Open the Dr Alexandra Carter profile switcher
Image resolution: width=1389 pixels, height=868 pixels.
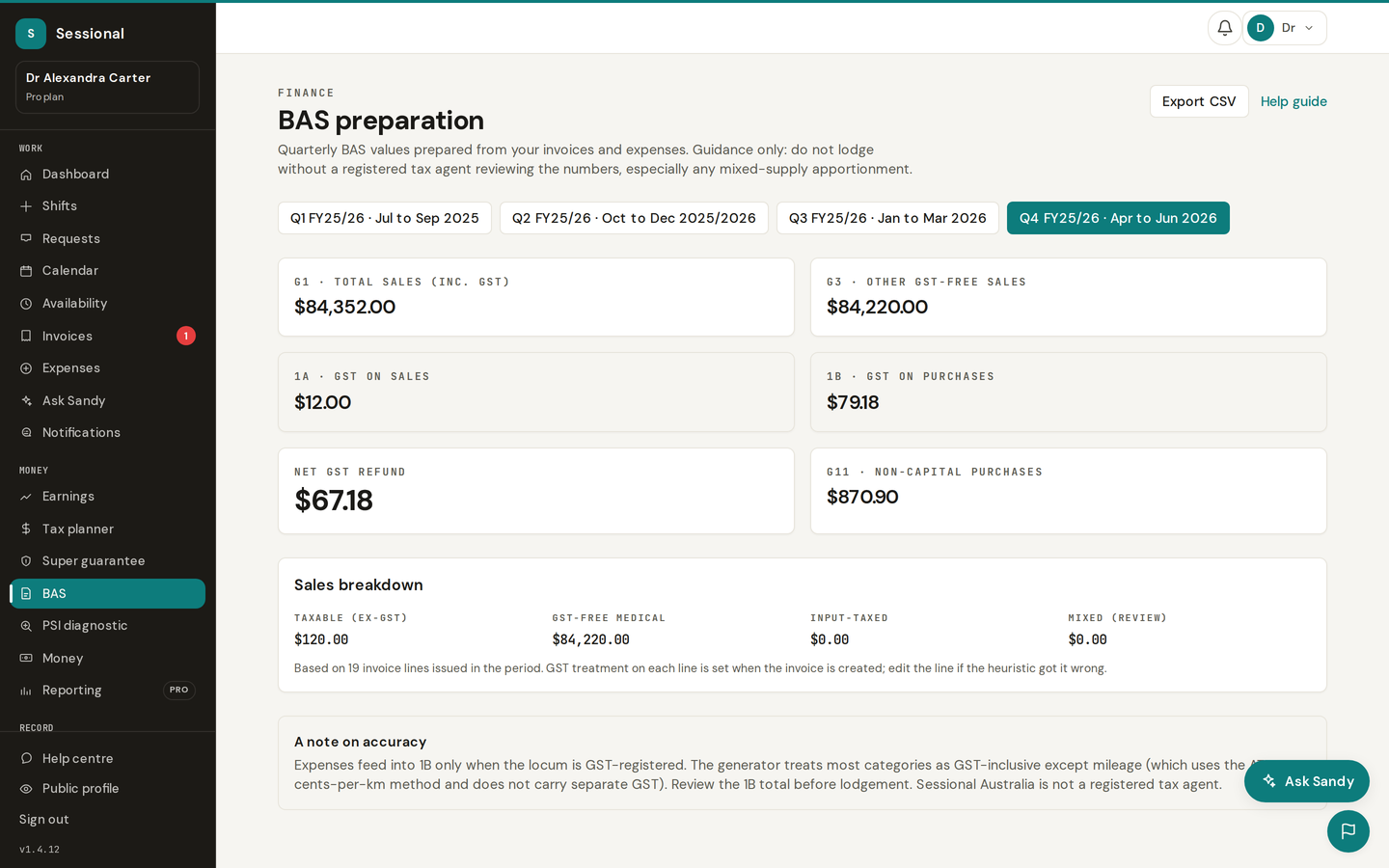click(107, 87)
